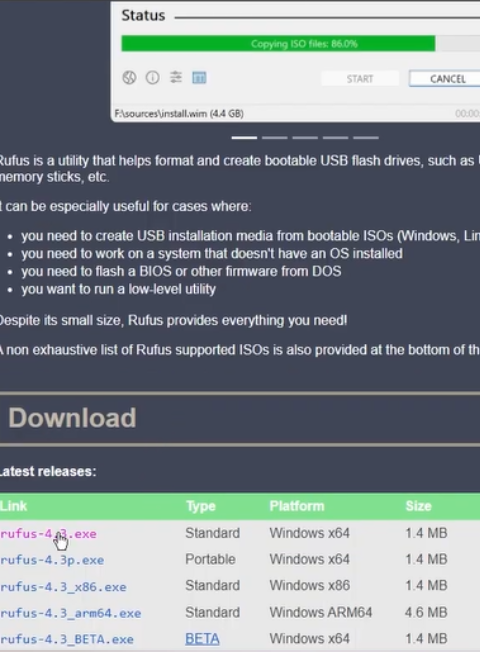Click the Copying ISO files progress bar
The height and width of the screenshot is (652, 480).
point(301,44)
